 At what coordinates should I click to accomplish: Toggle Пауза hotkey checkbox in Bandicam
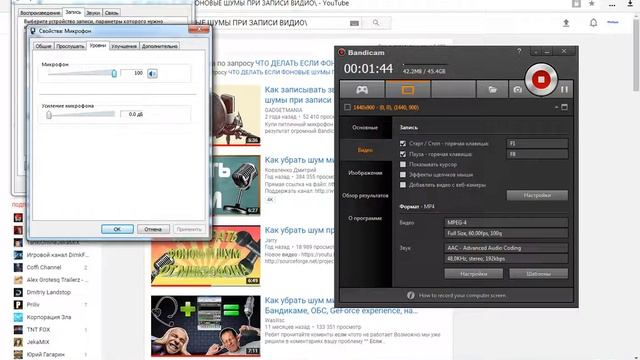point(403,154)
